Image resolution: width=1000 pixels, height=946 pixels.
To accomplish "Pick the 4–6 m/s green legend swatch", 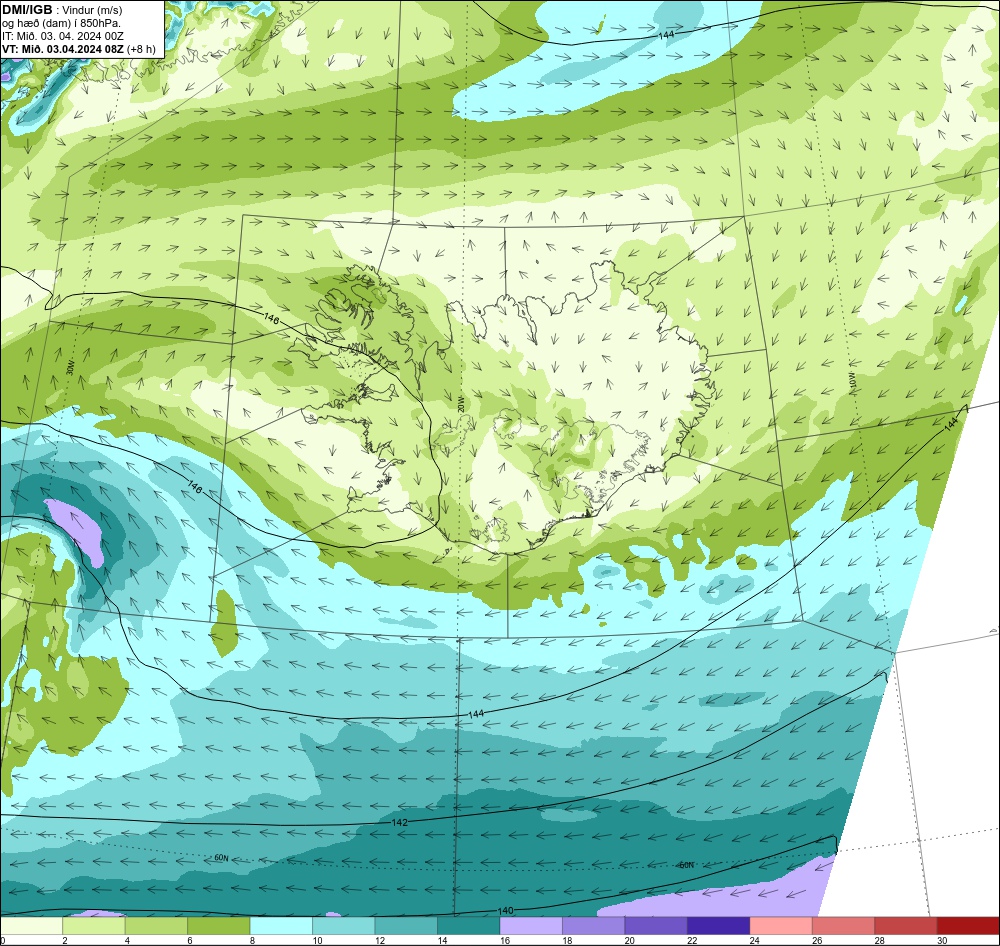I will [156, 926].
